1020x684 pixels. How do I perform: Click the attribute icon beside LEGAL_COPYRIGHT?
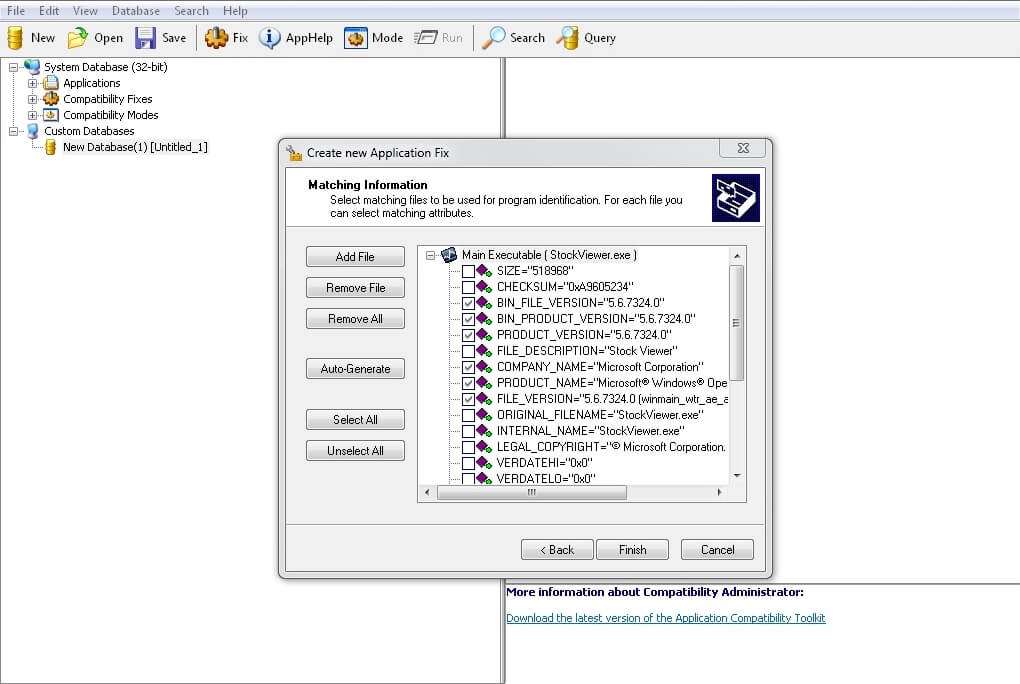point(484,446)
